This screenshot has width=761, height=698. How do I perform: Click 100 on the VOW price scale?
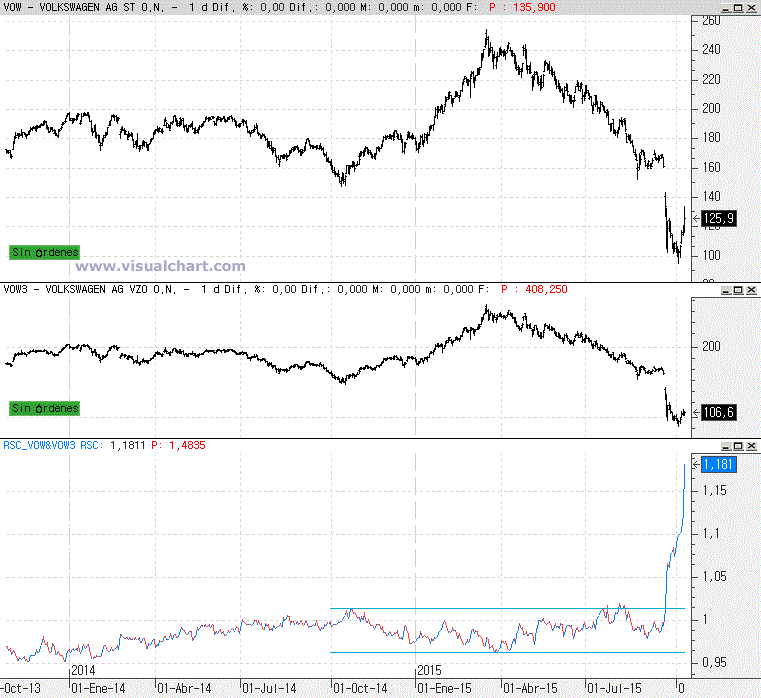[x=711, y=255]
